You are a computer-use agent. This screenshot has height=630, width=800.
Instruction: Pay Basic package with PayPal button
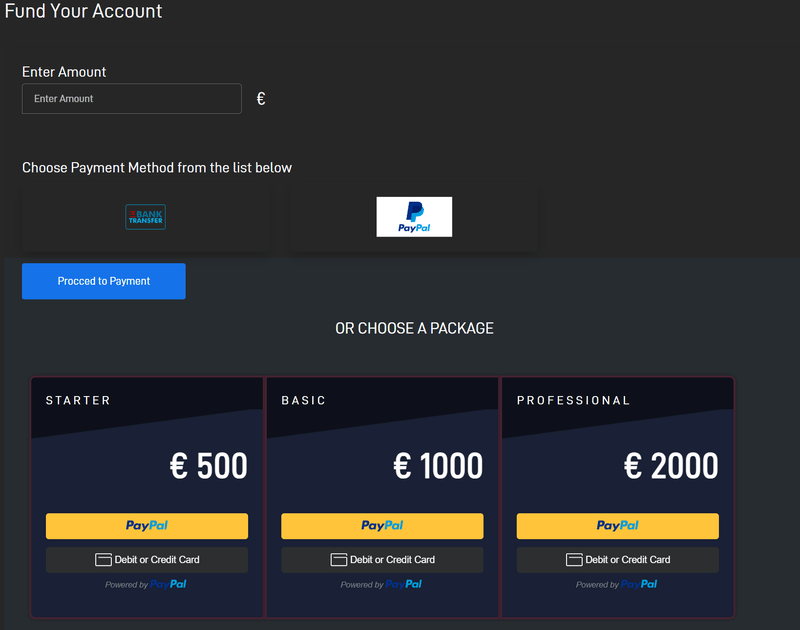tap(382, 526)
